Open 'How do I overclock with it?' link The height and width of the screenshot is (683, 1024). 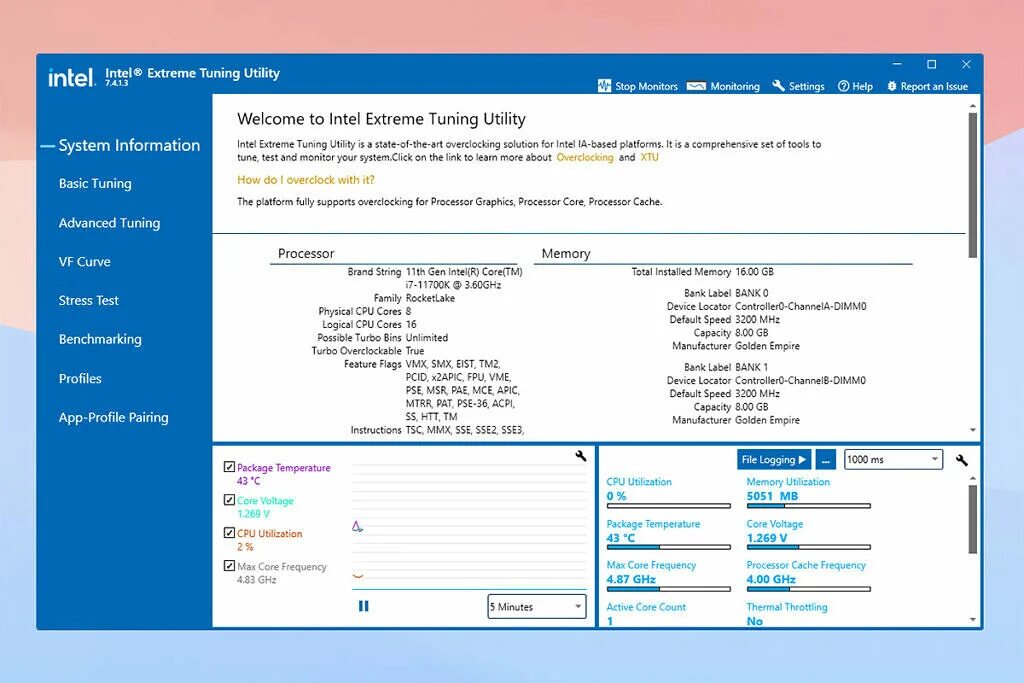coord(306,180)
